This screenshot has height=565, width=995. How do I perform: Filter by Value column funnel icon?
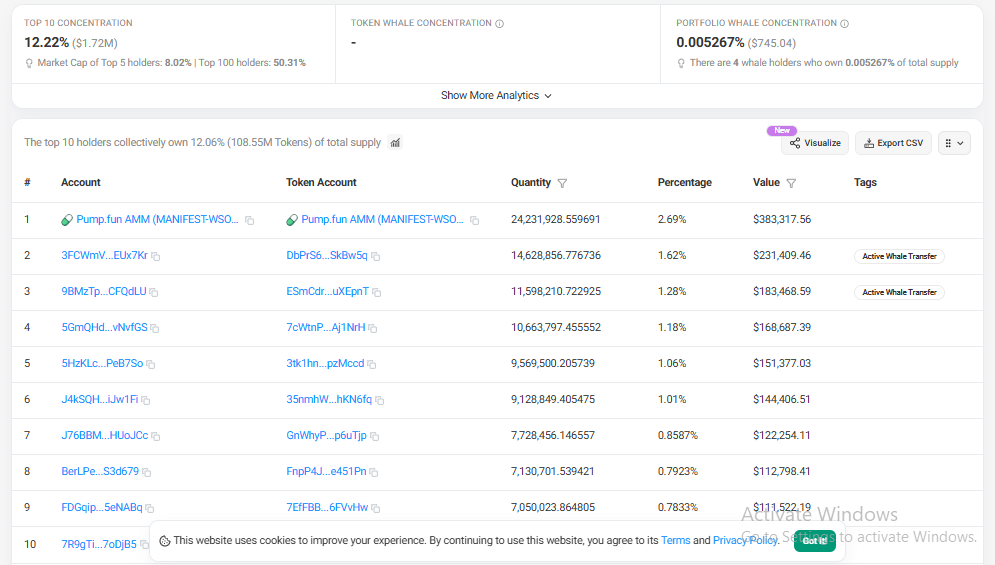(791, 183)
